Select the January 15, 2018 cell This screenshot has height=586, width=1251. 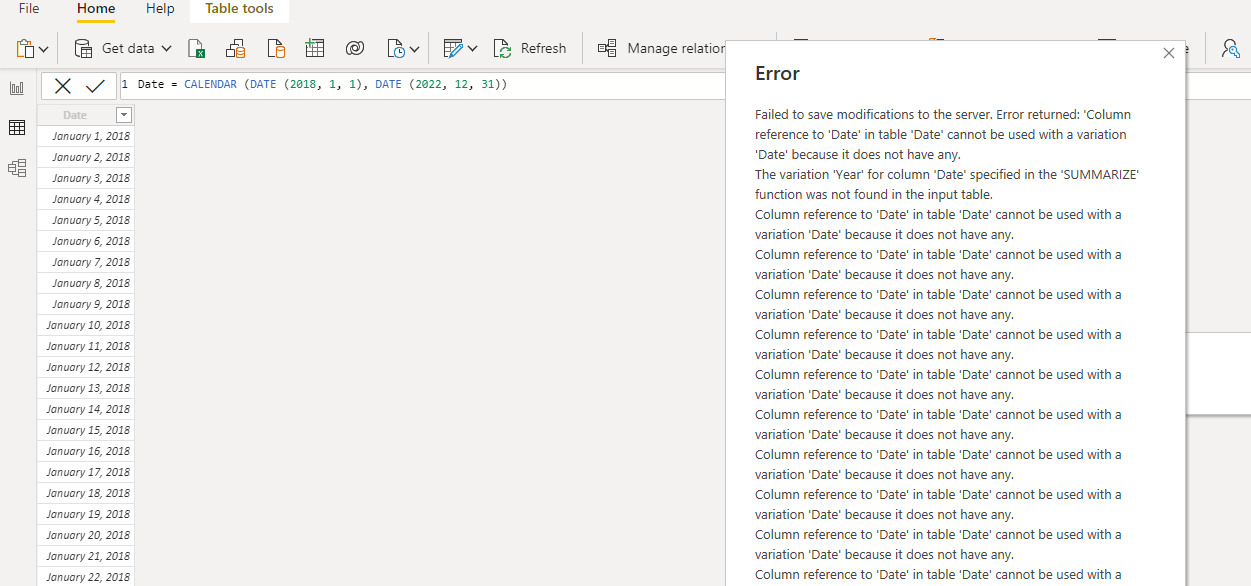86,430
